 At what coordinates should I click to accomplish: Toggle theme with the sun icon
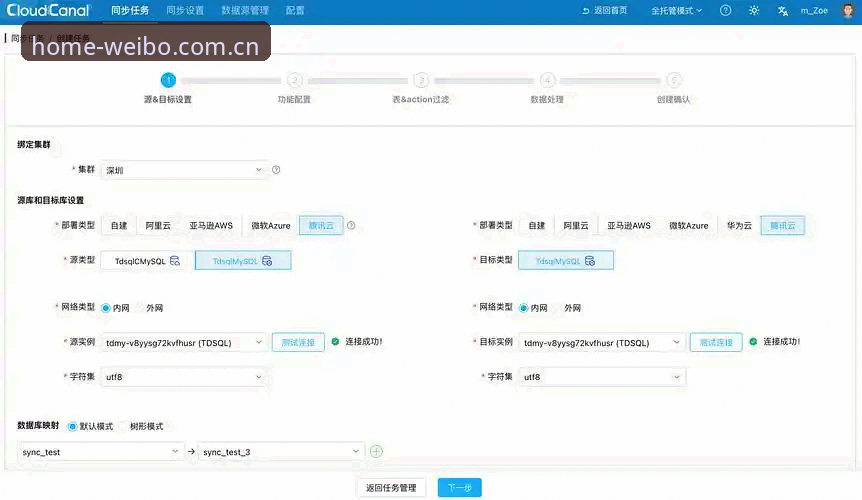pos(754,10)
